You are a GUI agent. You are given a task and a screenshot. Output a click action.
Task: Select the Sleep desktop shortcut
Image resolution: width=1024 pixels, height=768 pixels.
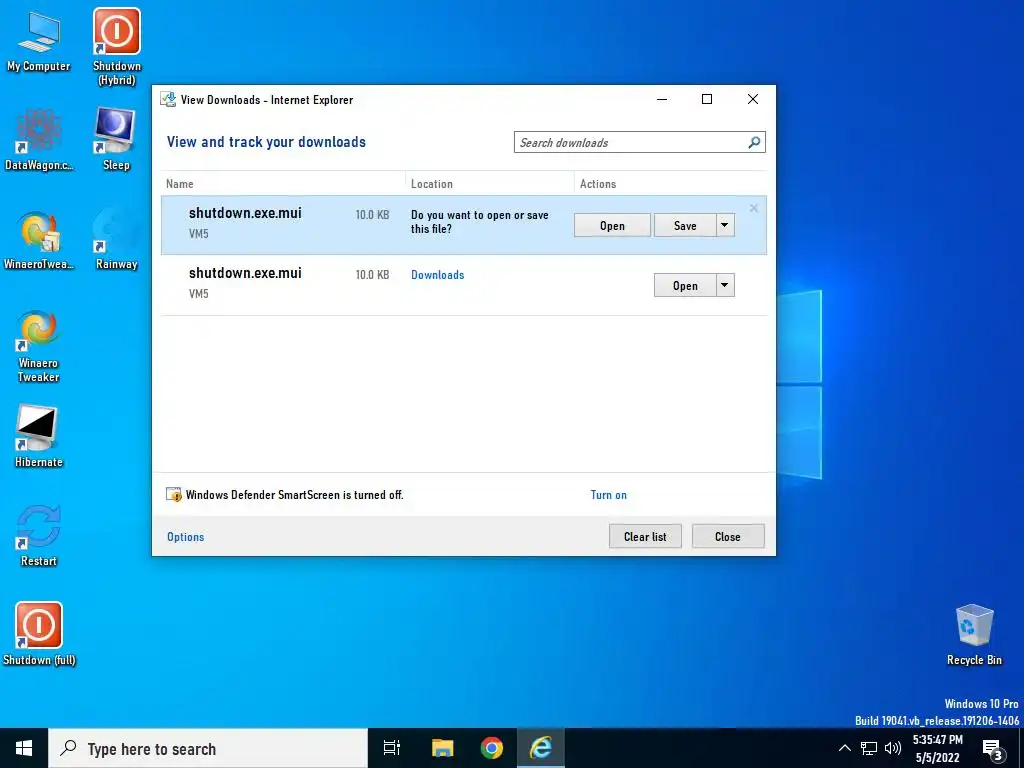click(116, 139)
